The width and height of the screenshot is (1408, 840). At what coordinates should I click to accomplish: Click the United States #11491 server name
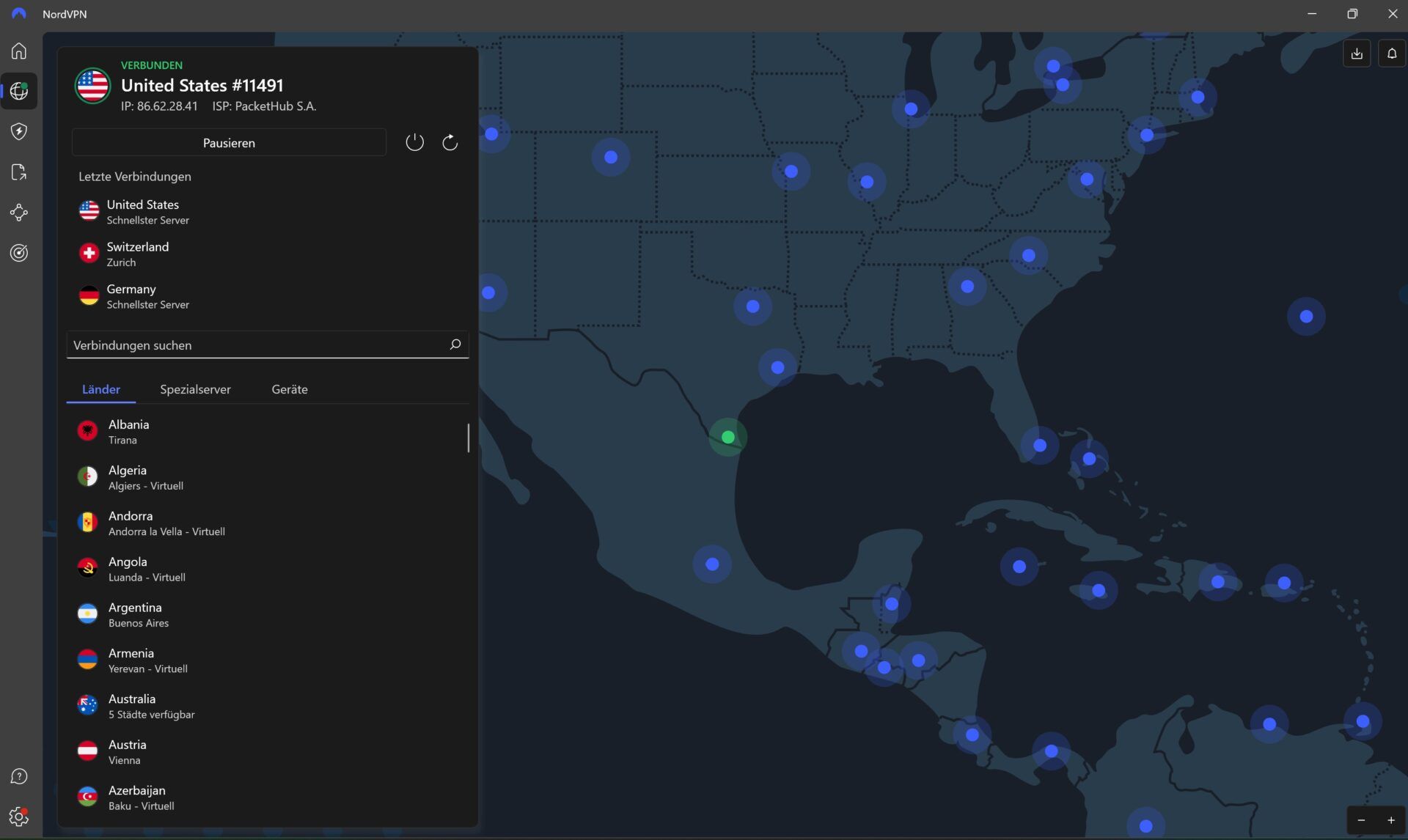click(202, 85)
